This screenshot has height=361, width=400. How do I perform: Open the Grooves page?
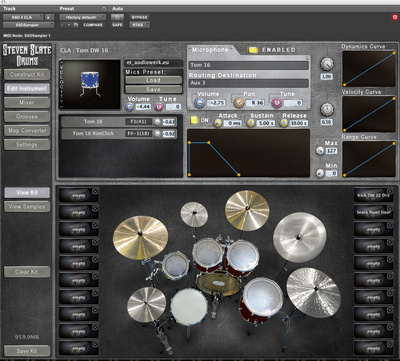[27, 117]
